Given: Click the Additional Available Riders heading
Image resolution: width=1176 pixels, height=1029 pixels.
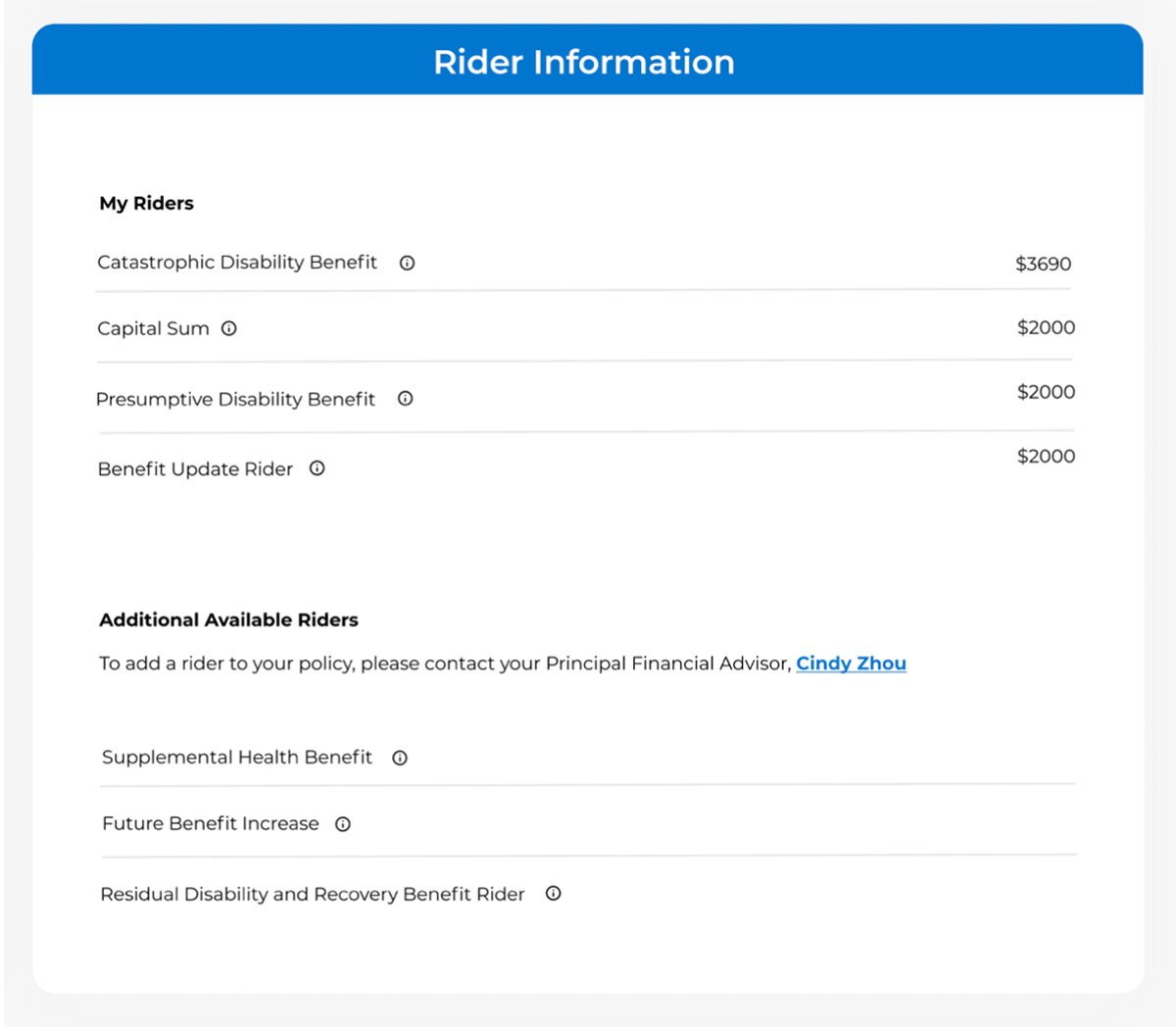Looking at the screenshot, I should coord(228,619).
